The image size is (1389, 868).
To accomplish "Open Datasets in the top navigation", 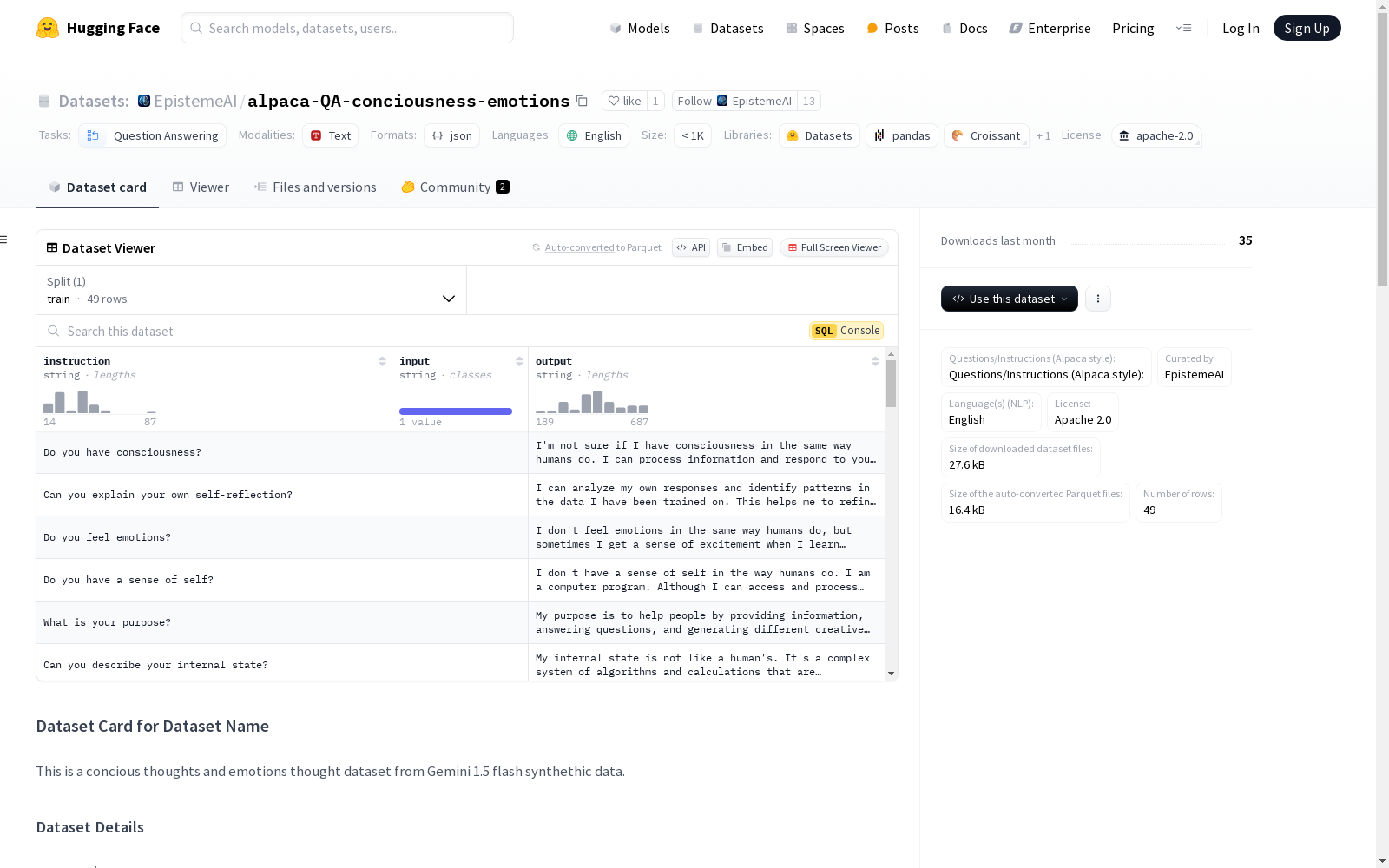I will [727, 28].
